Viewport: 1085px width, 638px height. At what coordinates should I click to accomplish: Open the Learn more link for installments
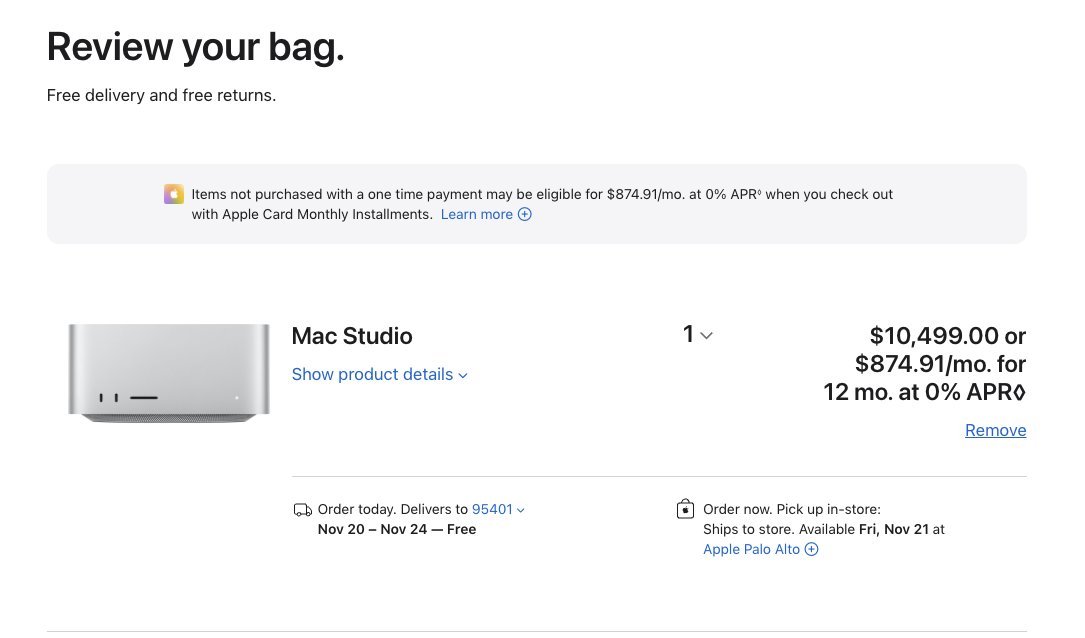(x=476, y=214)
